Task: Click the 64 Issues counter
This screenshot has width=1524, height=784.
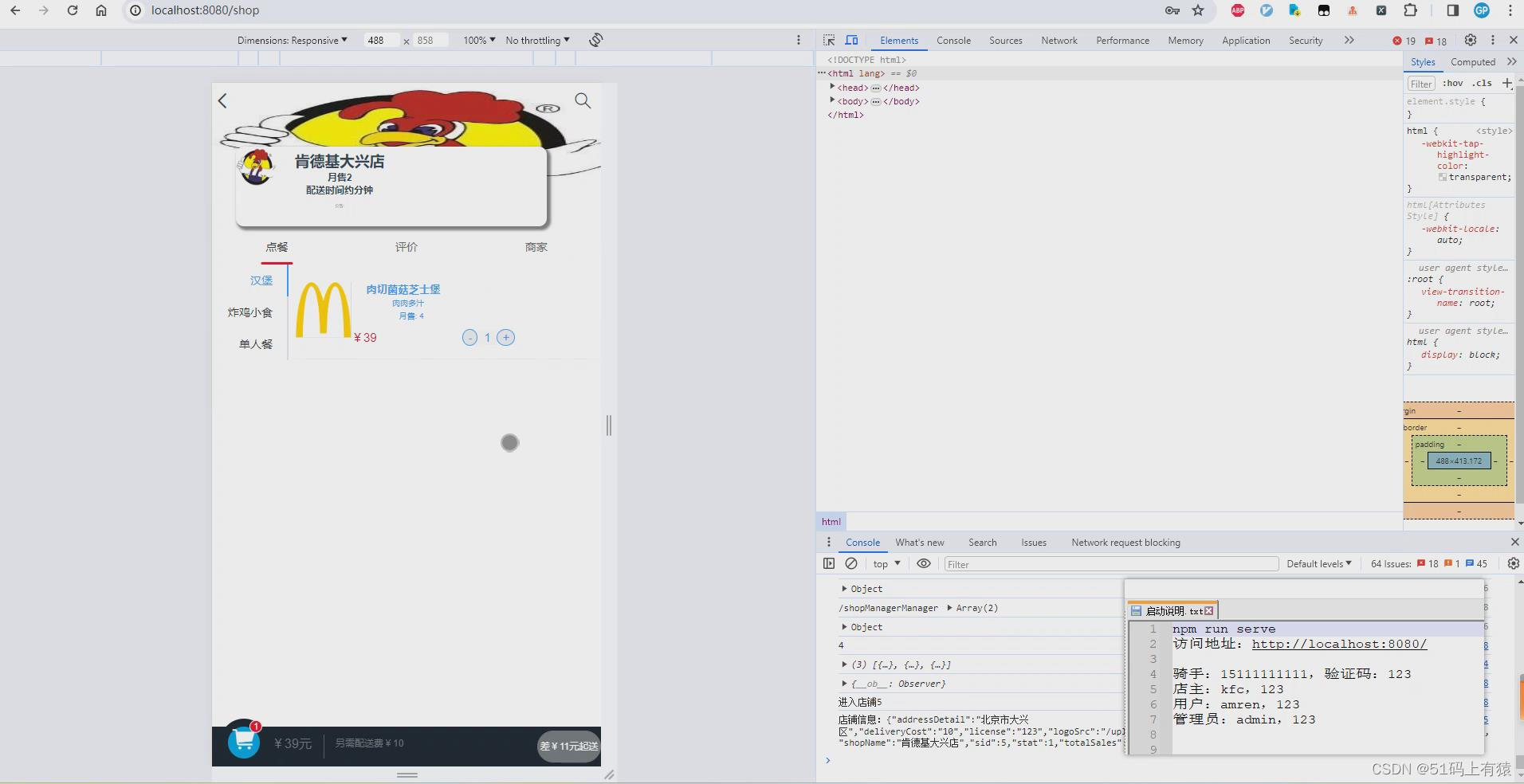Action: [1428, 563]
